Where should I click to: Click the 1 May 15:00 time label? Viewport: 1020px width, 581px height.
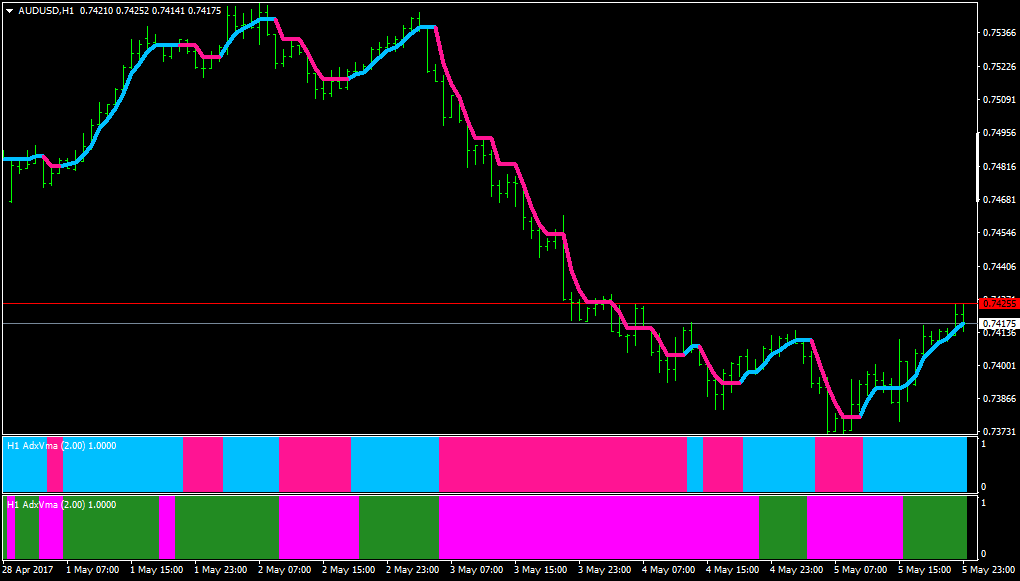point(156,569)
